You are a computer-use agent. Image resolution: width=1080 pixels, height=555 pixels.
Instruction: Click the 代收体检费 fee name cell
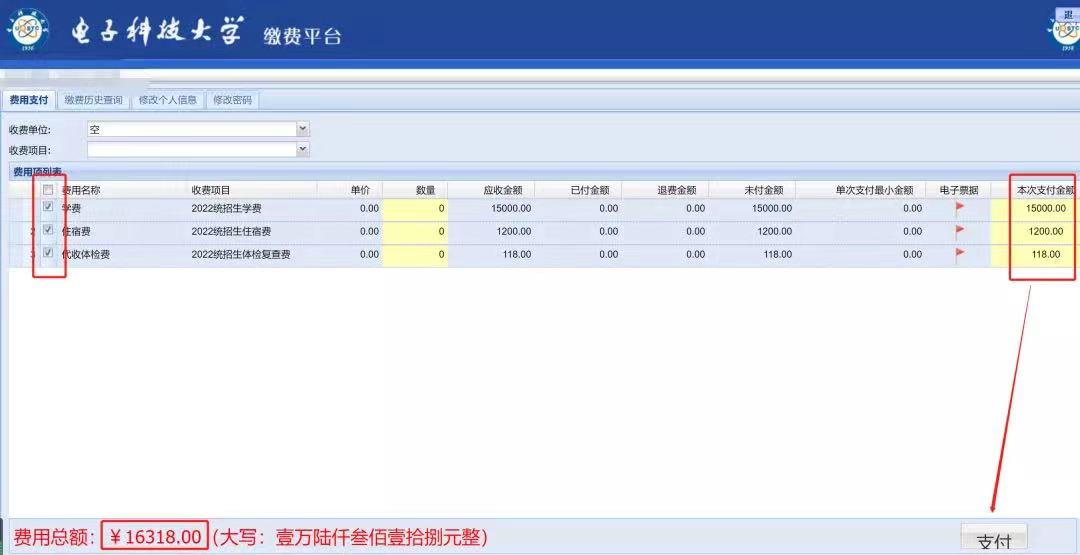point(86,255)
